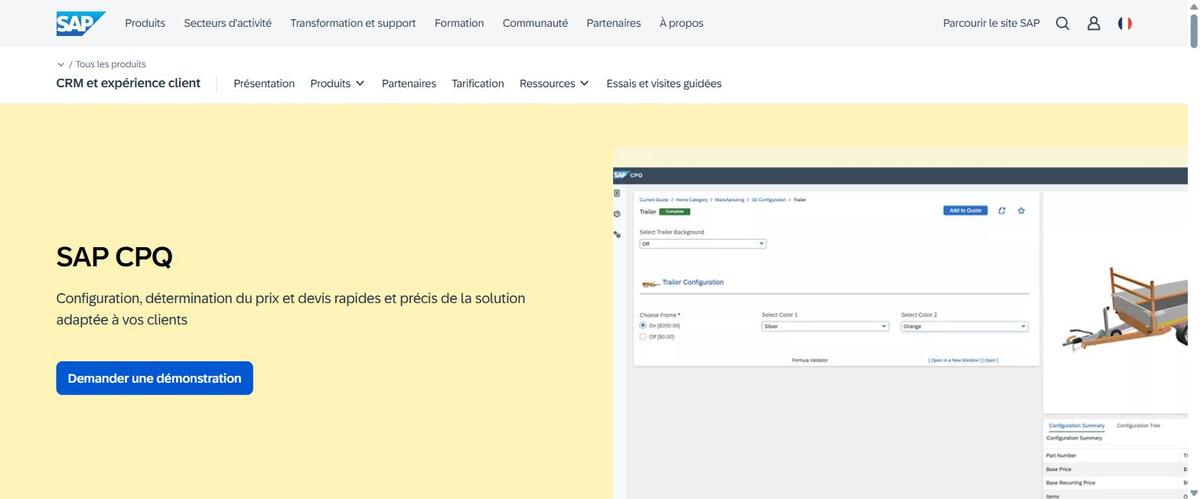Click the small trailer icon beside Trailer Configuration
1200x499 pixels.
coord(650,283)
